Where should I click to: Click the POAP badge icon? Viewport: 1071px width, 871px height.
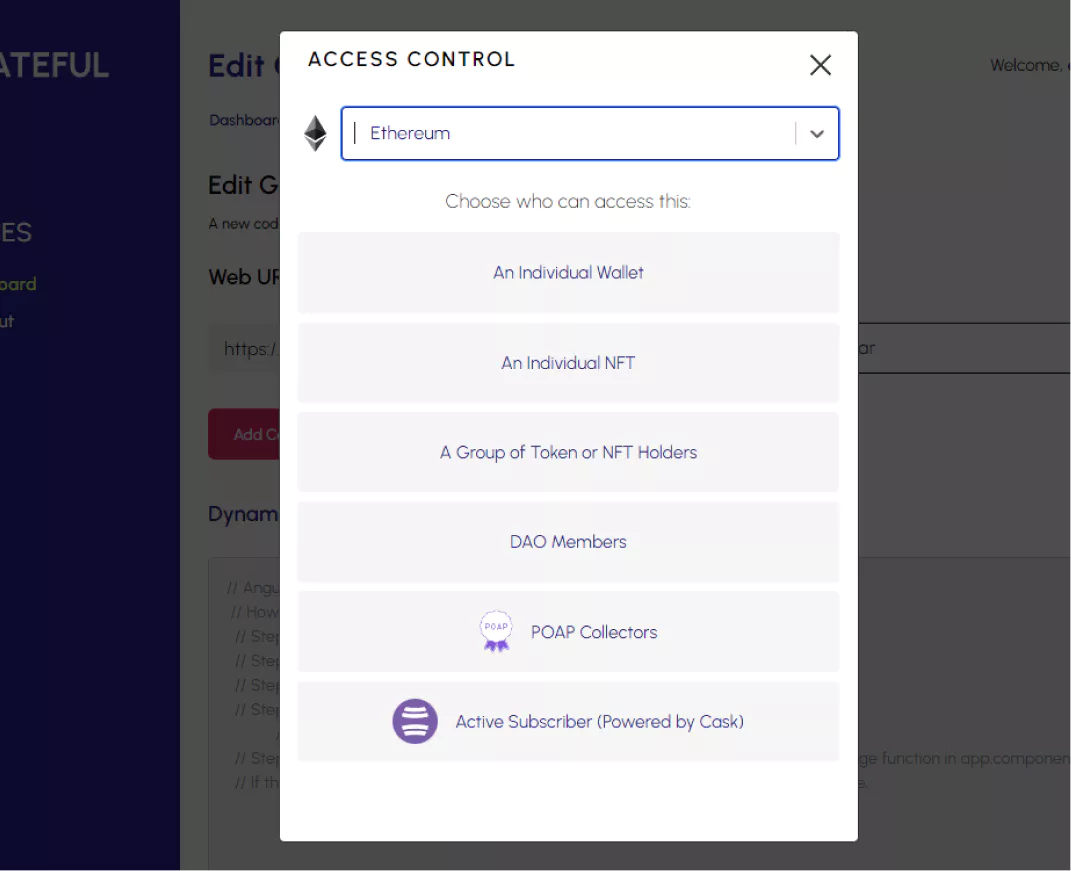[496, 631]
